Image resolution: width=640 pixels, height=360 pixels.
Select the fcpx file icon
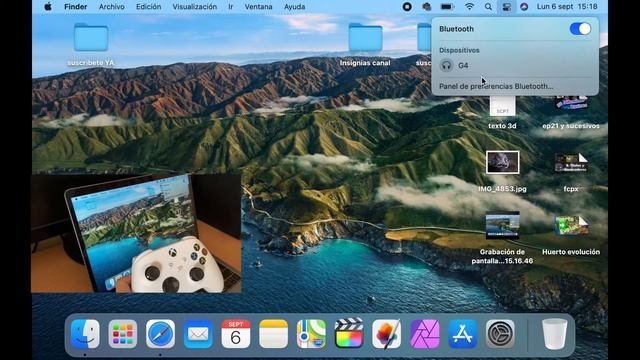click(571, 163)
